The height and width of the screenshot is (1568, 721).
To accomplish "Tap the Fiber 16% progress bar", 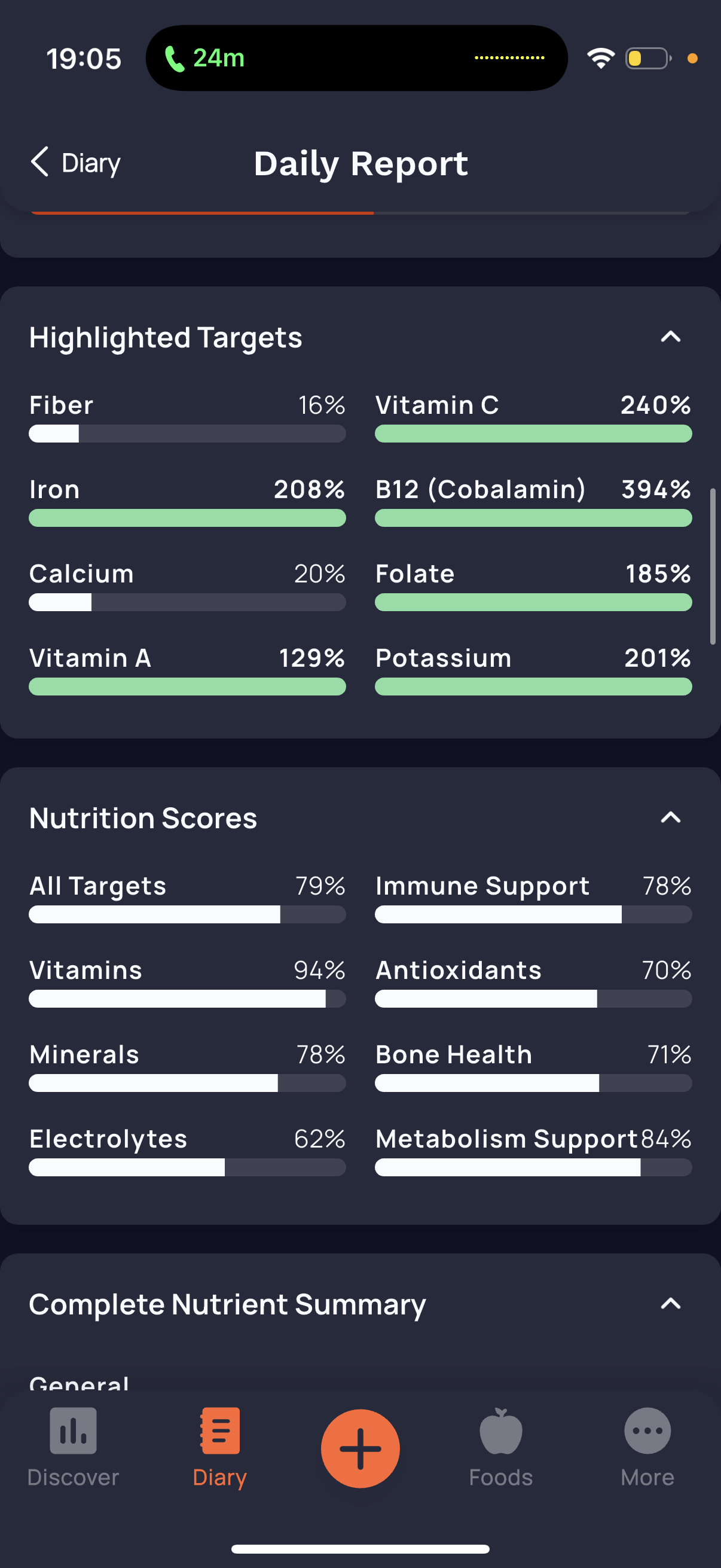I will [187, 434].
